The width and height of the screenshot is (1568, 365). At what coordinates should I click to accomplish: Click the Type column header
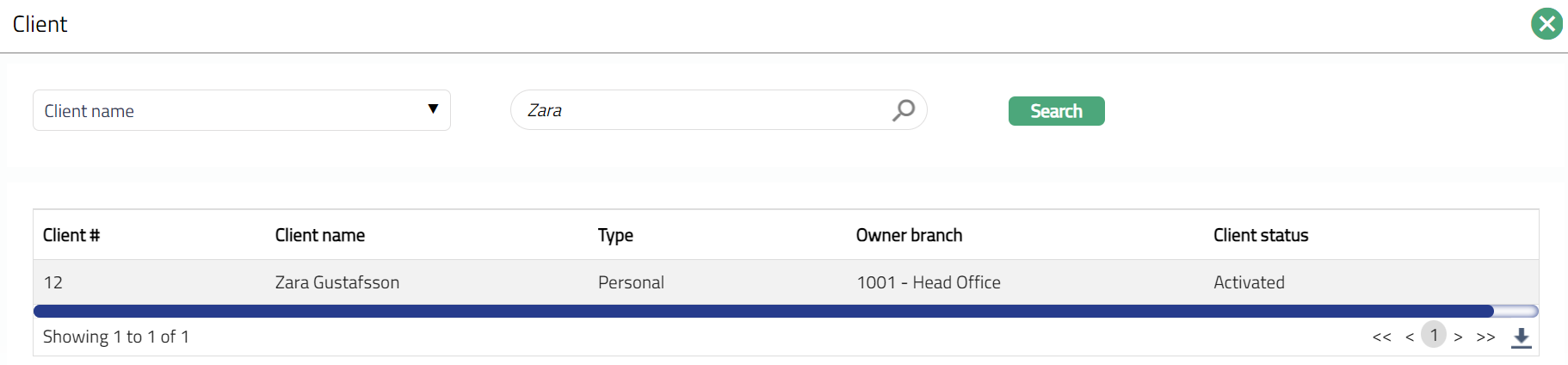[615, 236]
